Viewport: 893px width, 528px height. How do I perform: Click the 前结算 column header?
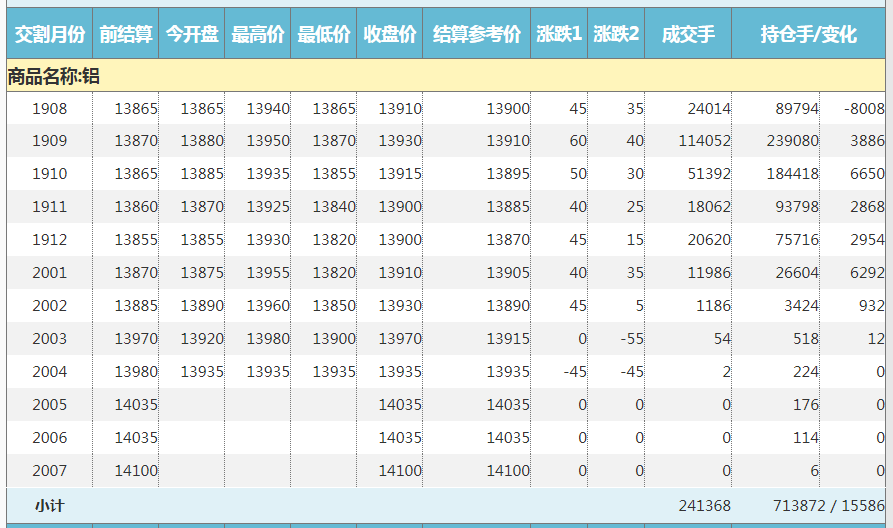(x=126, y=34)
